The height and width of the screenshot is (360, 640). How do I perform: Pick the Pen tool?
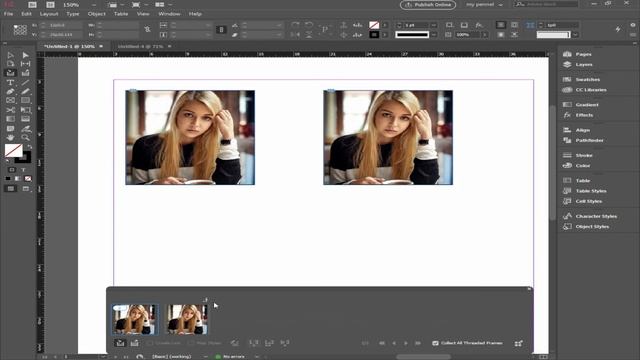coord(11,91)
